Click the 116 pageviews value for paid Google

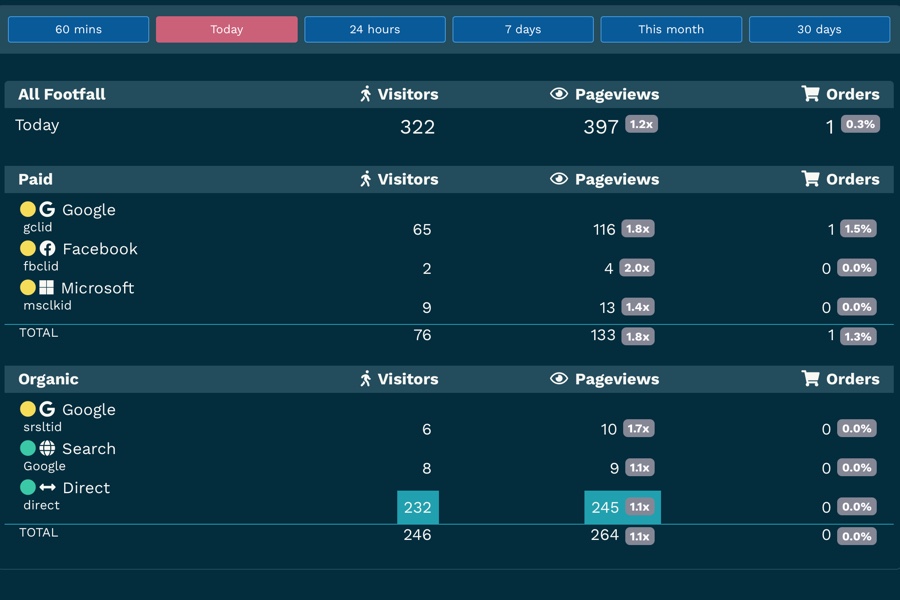coord(604,230)
